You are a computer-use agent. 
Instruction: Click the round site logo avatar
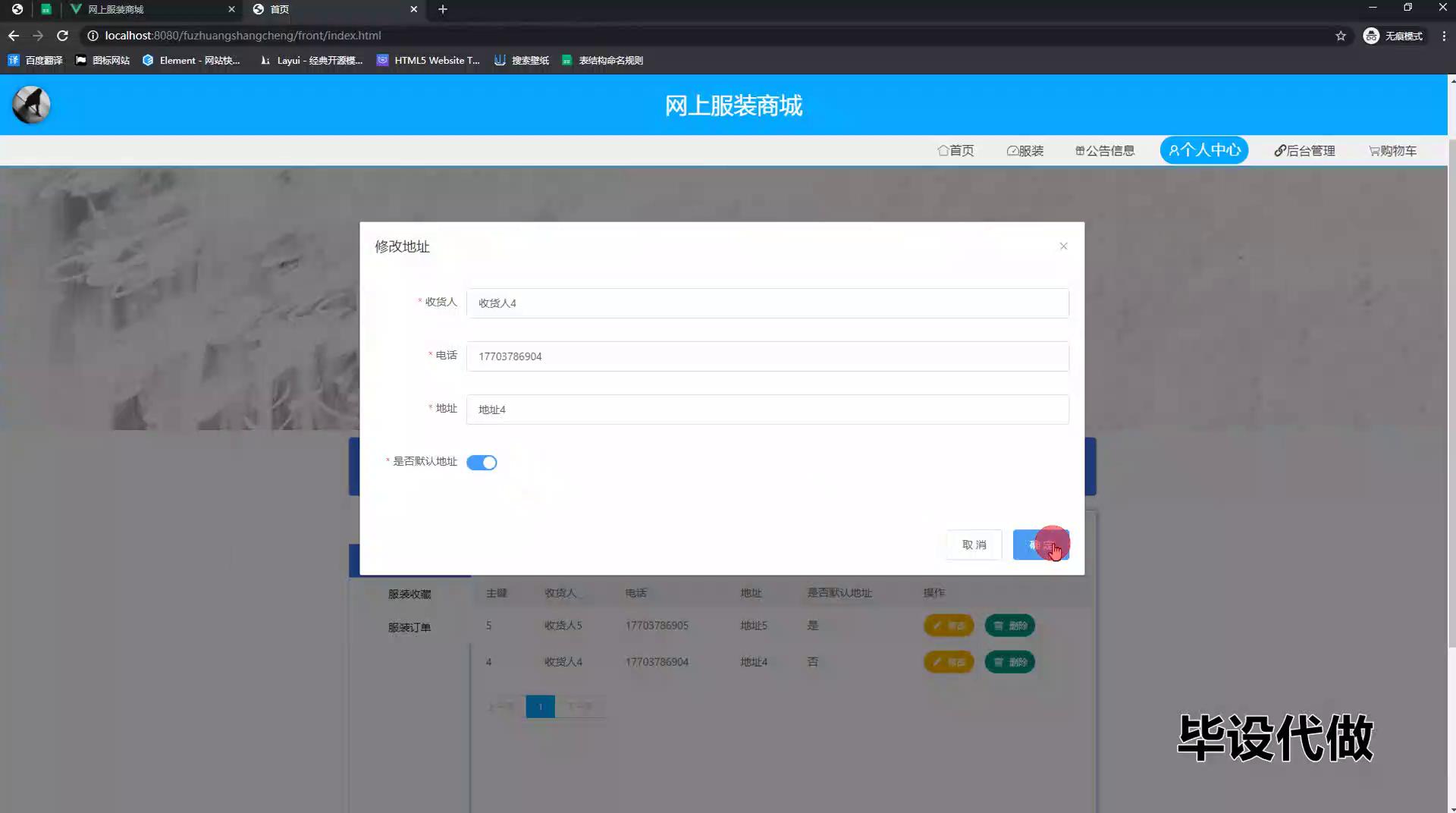click(31, 105)
